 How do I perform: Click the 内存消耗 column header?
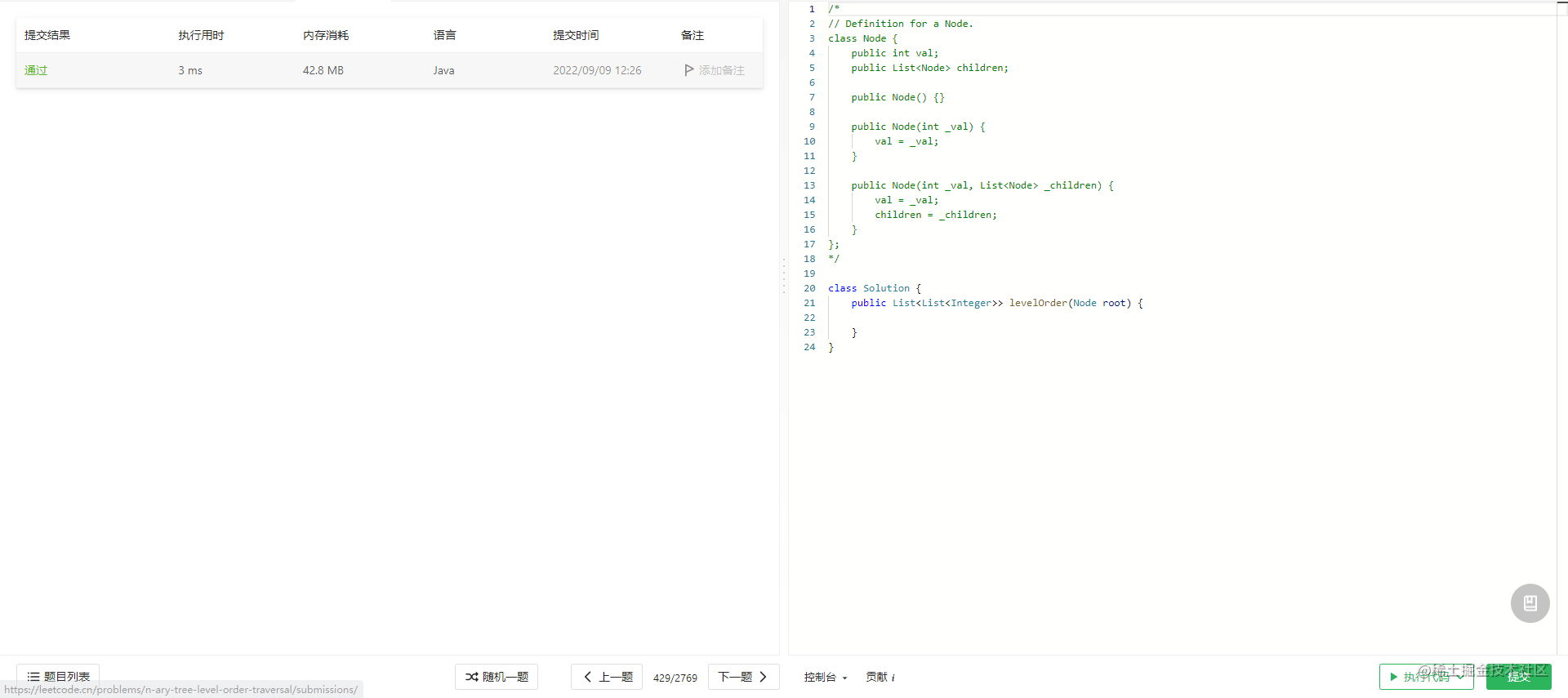326,35
